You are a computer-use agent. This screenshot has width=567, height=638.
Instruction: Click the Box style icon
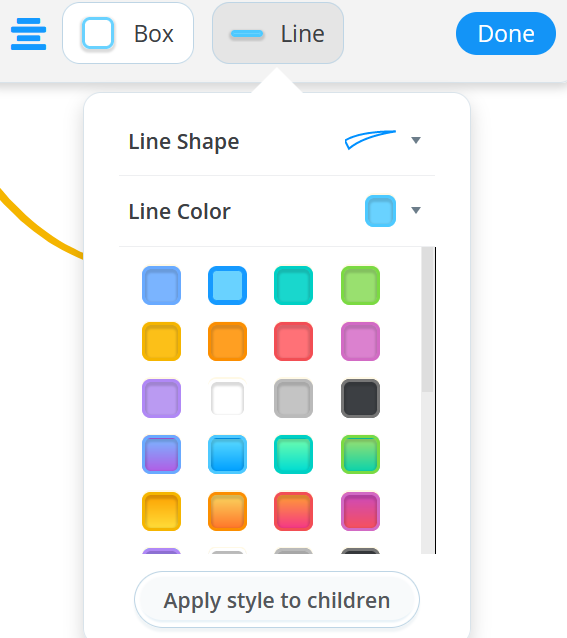[x=98, y=33]
